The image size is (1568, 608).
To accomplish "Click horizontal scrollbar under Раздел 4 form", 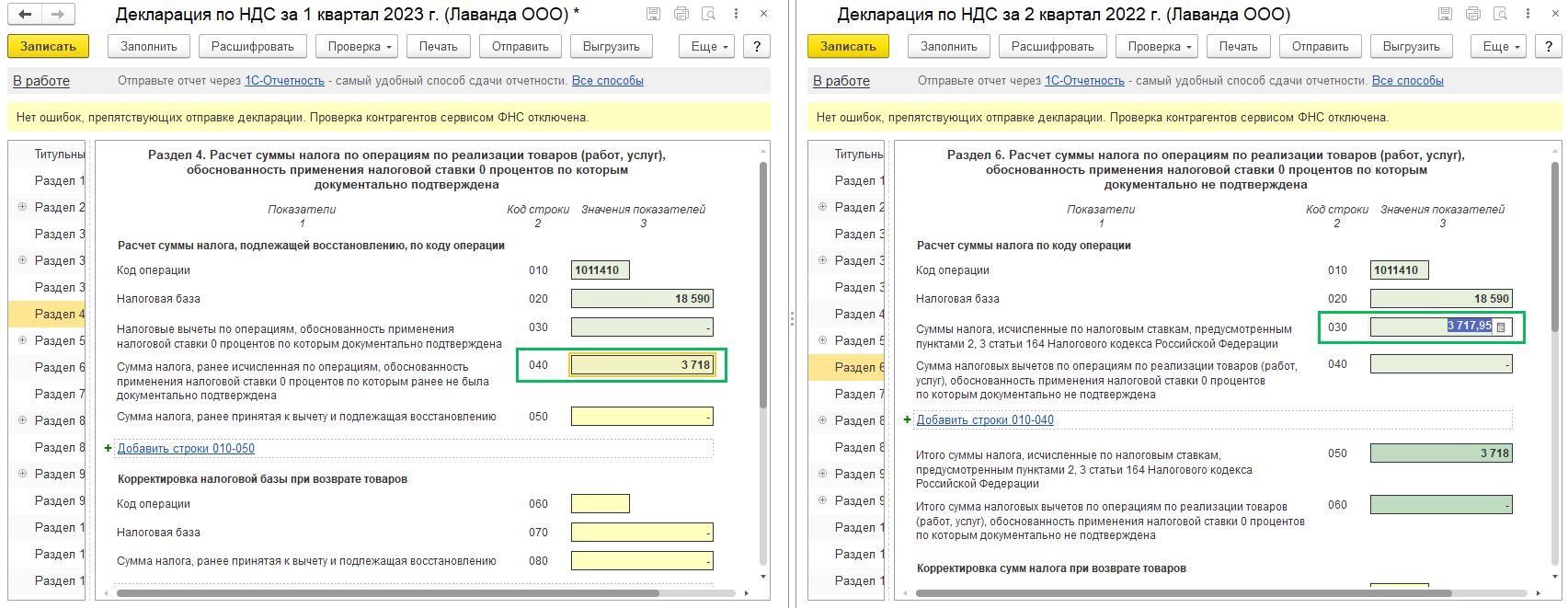I will click(386, 593).
